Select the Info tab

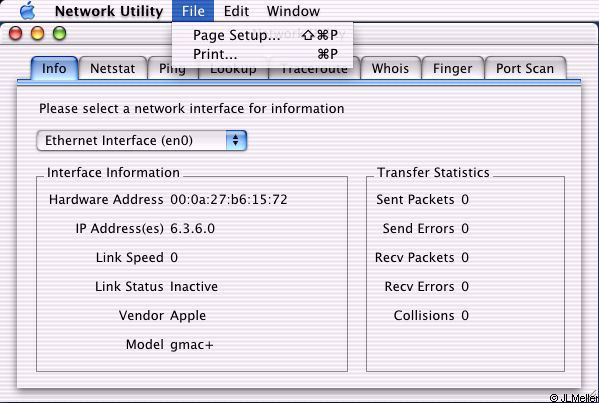point(54,68)
